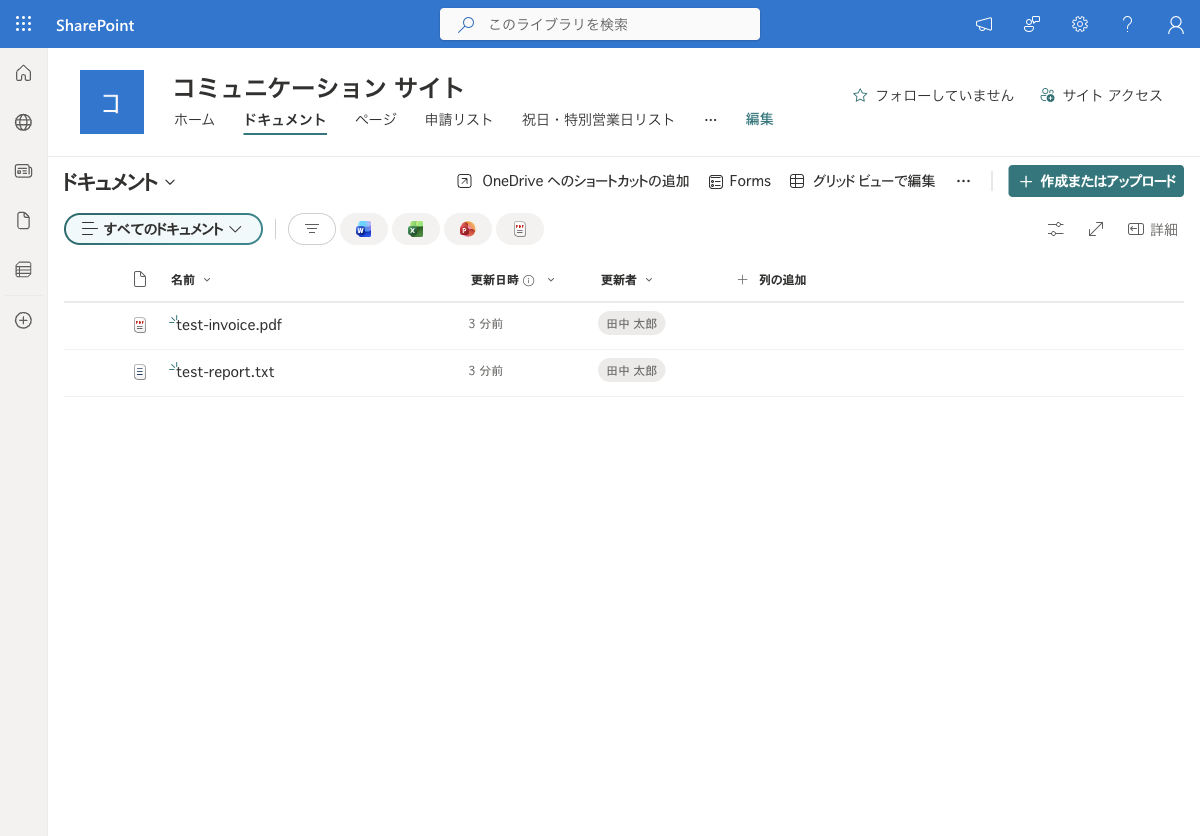Open the すべてのドキュメント view dropdown

click(163, 229)
